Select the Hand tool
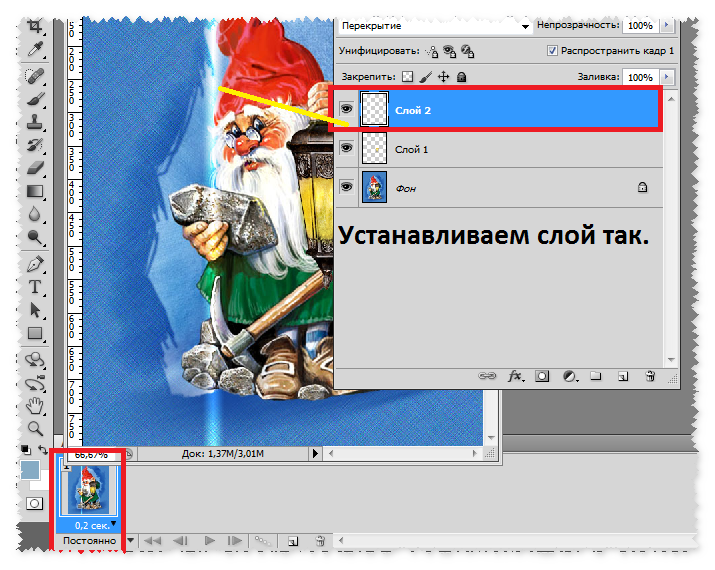Screen dimensions: 715x570 [x=35, y=406]
